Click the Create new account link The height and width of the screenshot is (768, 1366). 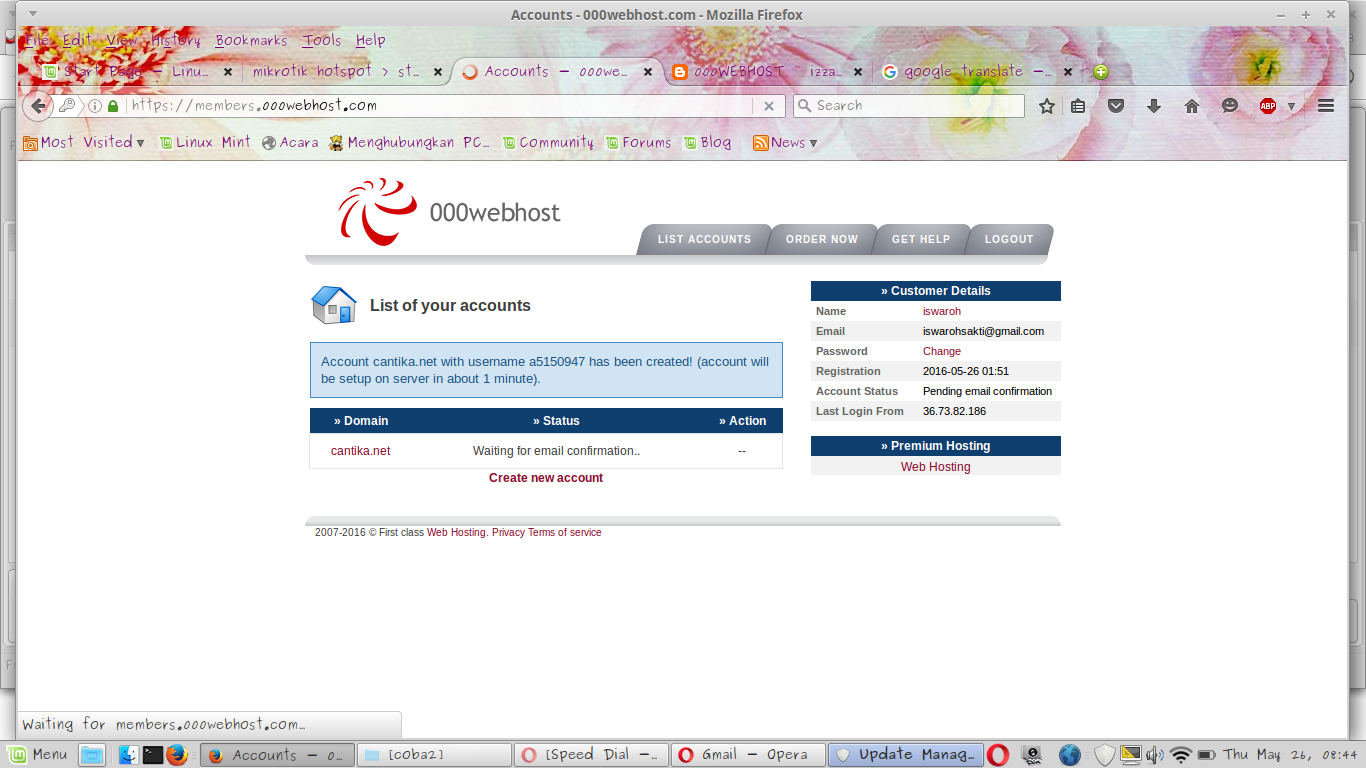pos(546,478)
